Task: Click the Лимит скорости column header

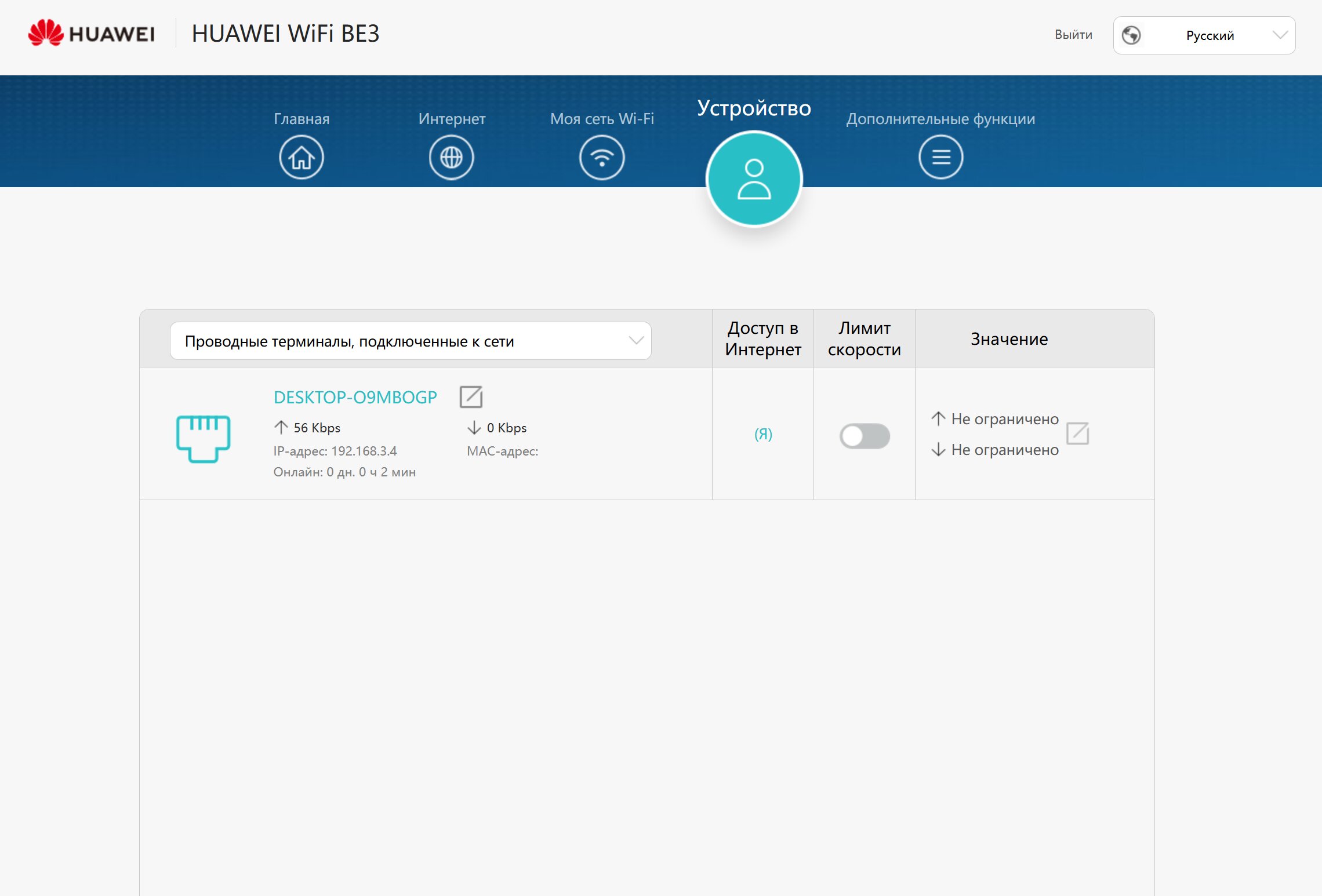Action: pyautogui.click(x=865, y=338)
